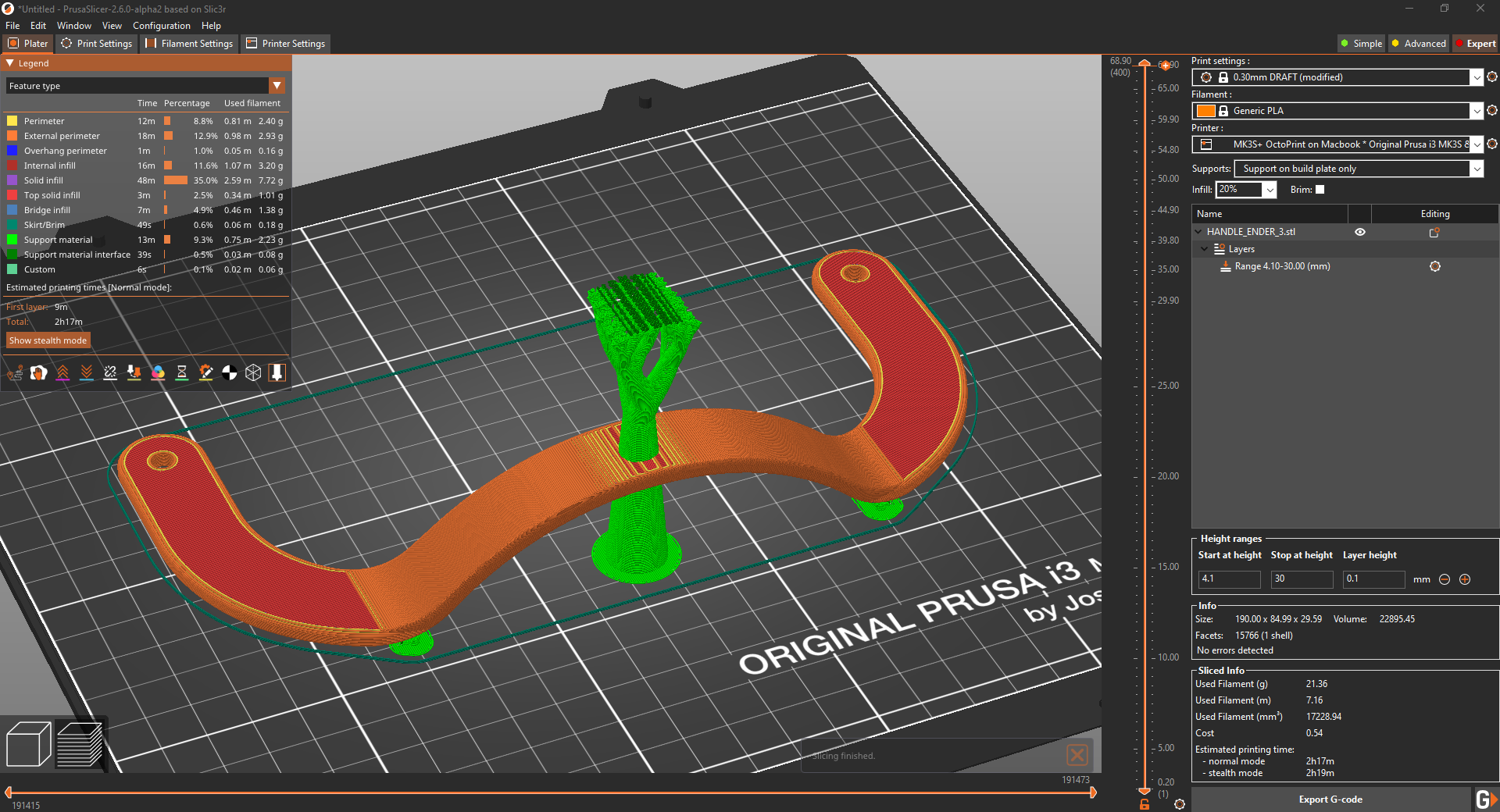Open the Configuration menu

coord(161,25)
